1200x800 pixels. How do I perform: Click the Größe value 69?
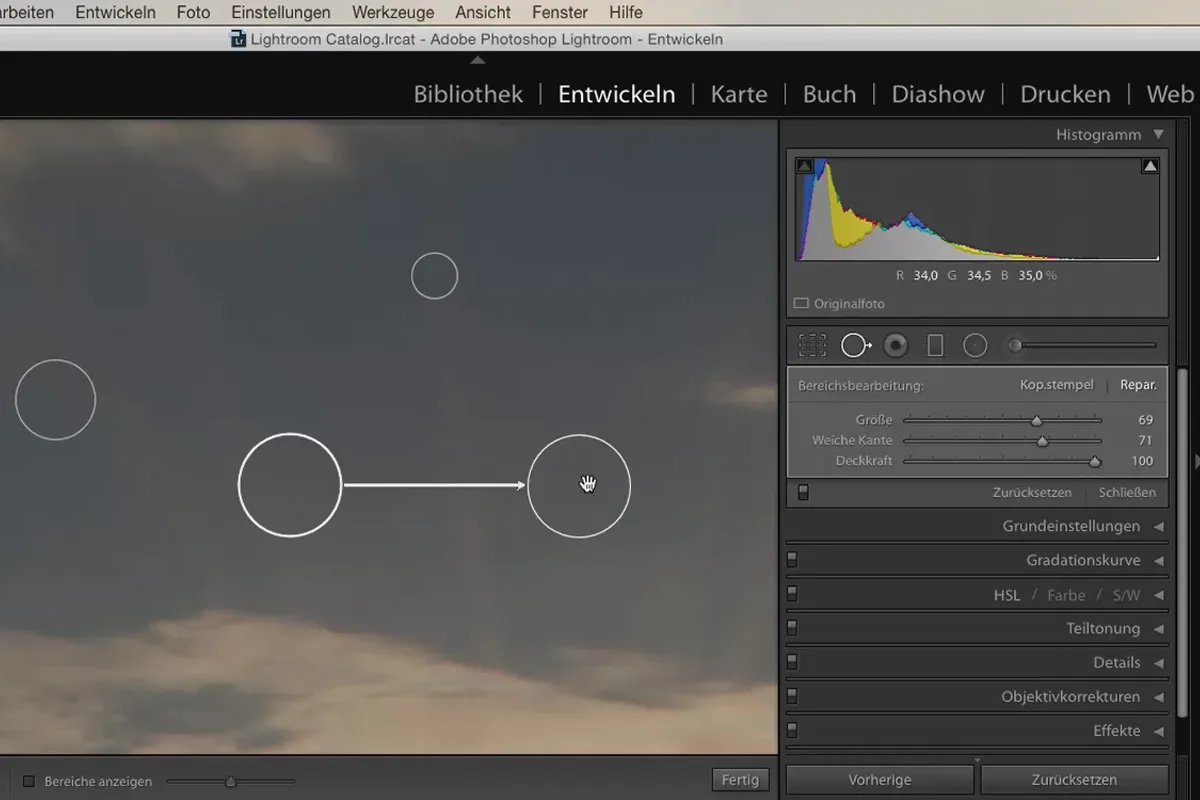(x=1145, y=420)
